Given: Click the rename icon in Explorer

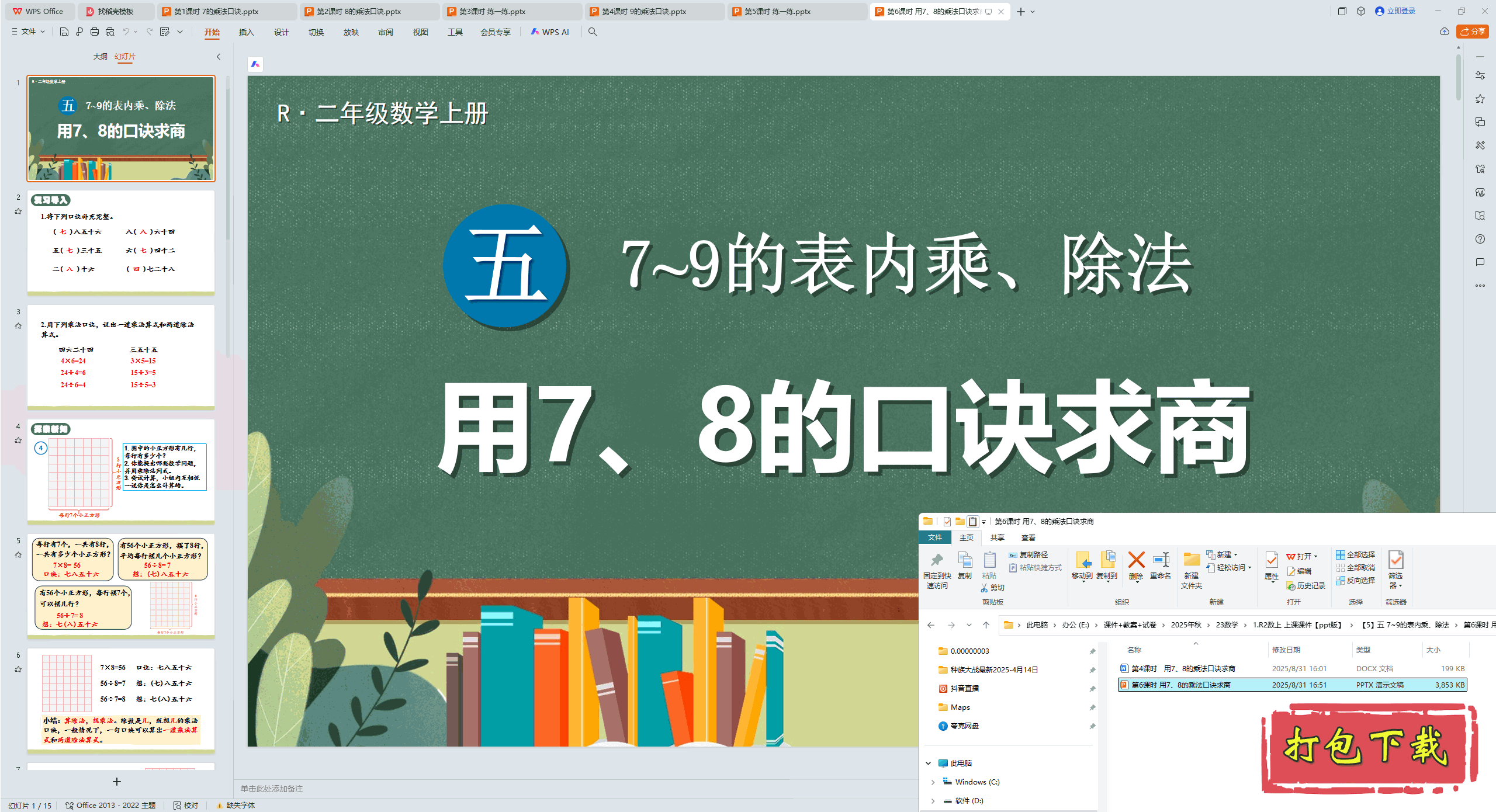Looking at the screenshot, I should tap(1160, 561).
